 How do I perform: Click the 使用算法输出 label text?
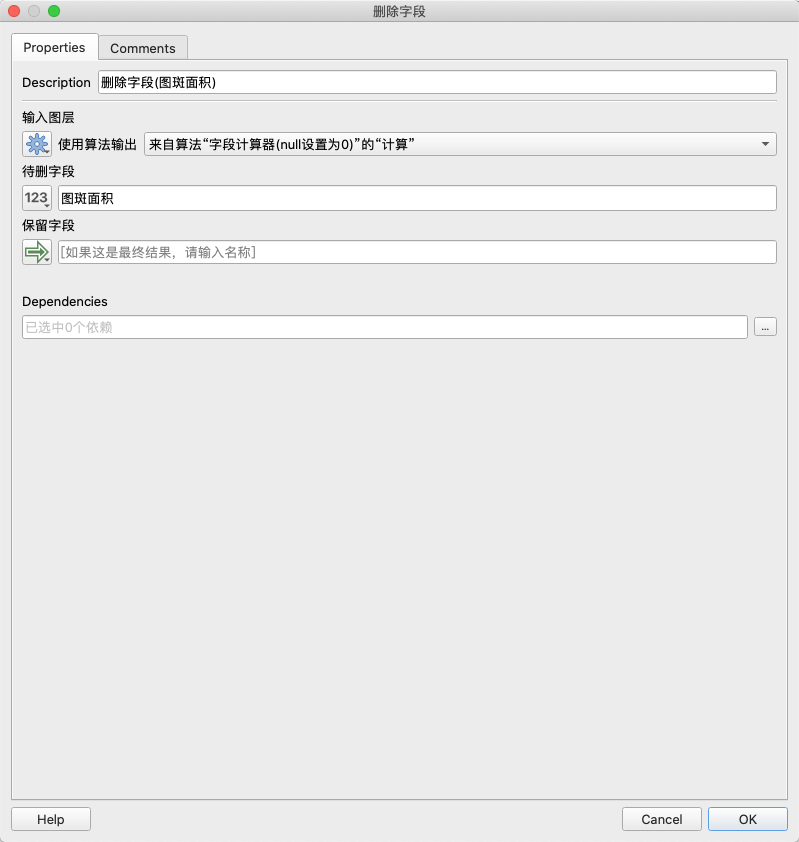point(97,144)
